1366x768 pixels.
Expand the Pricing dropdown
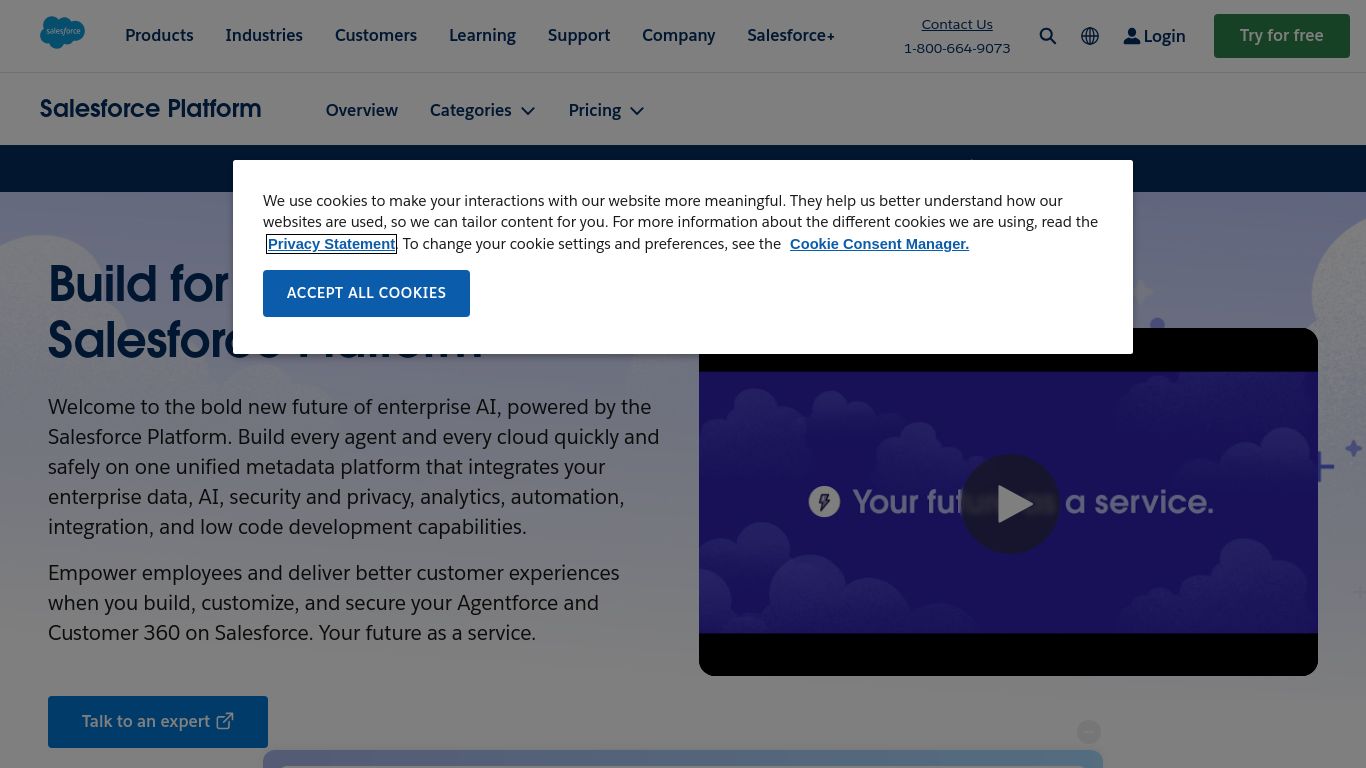(x=606, y=110)
